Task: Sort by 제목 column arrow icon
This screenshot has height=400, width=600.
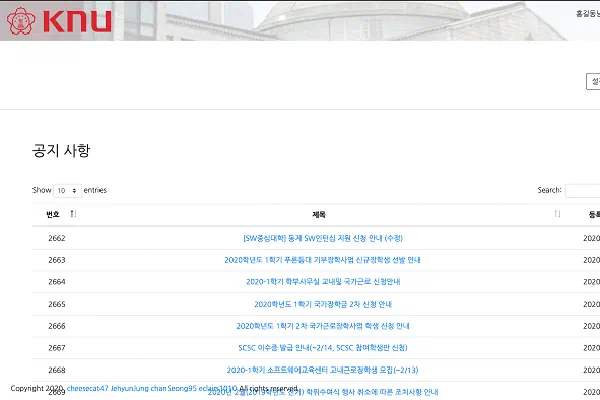Action: (x=557, y=214)
